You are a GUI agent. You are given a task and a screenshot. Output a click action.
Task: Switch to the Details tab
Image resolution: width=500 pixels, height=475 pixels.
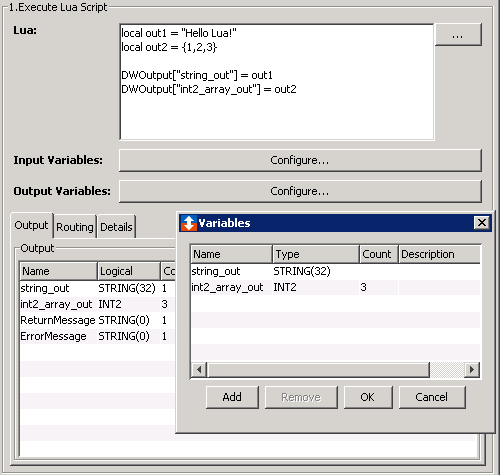[x=116, y=227]
